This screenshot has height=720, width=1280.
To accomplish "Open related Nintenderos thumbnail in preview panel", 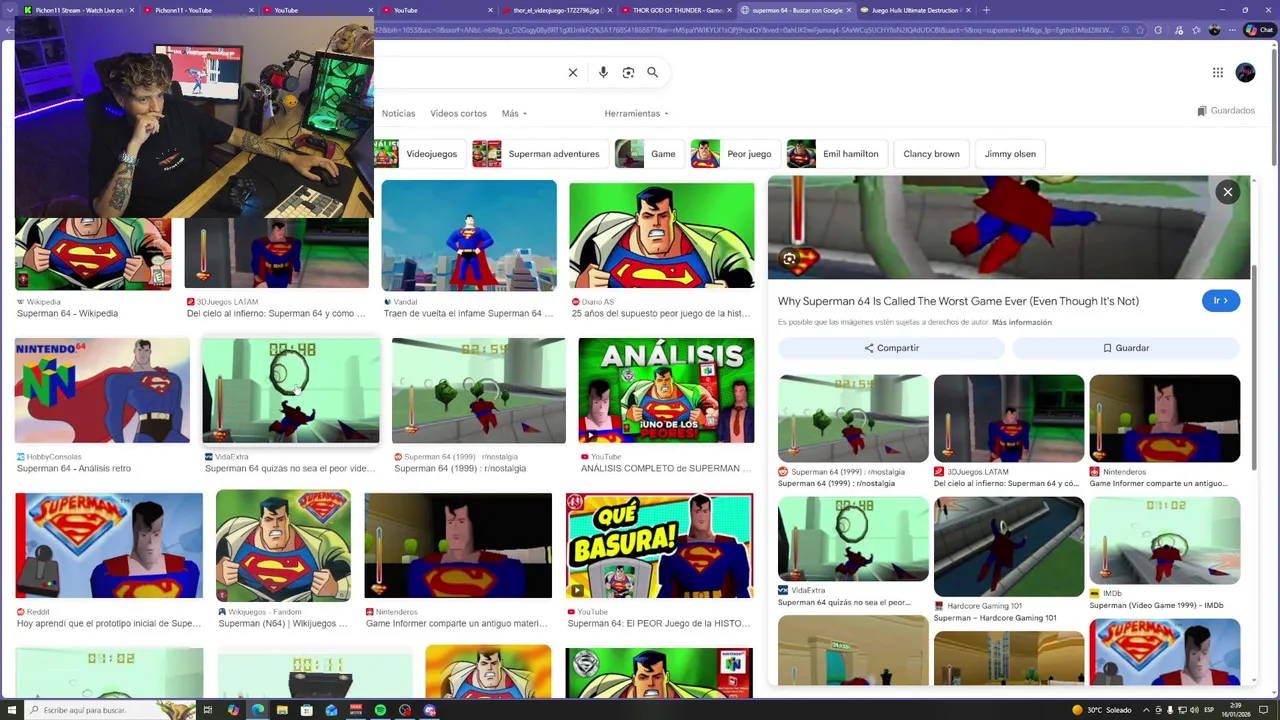I will [1165, 418].
